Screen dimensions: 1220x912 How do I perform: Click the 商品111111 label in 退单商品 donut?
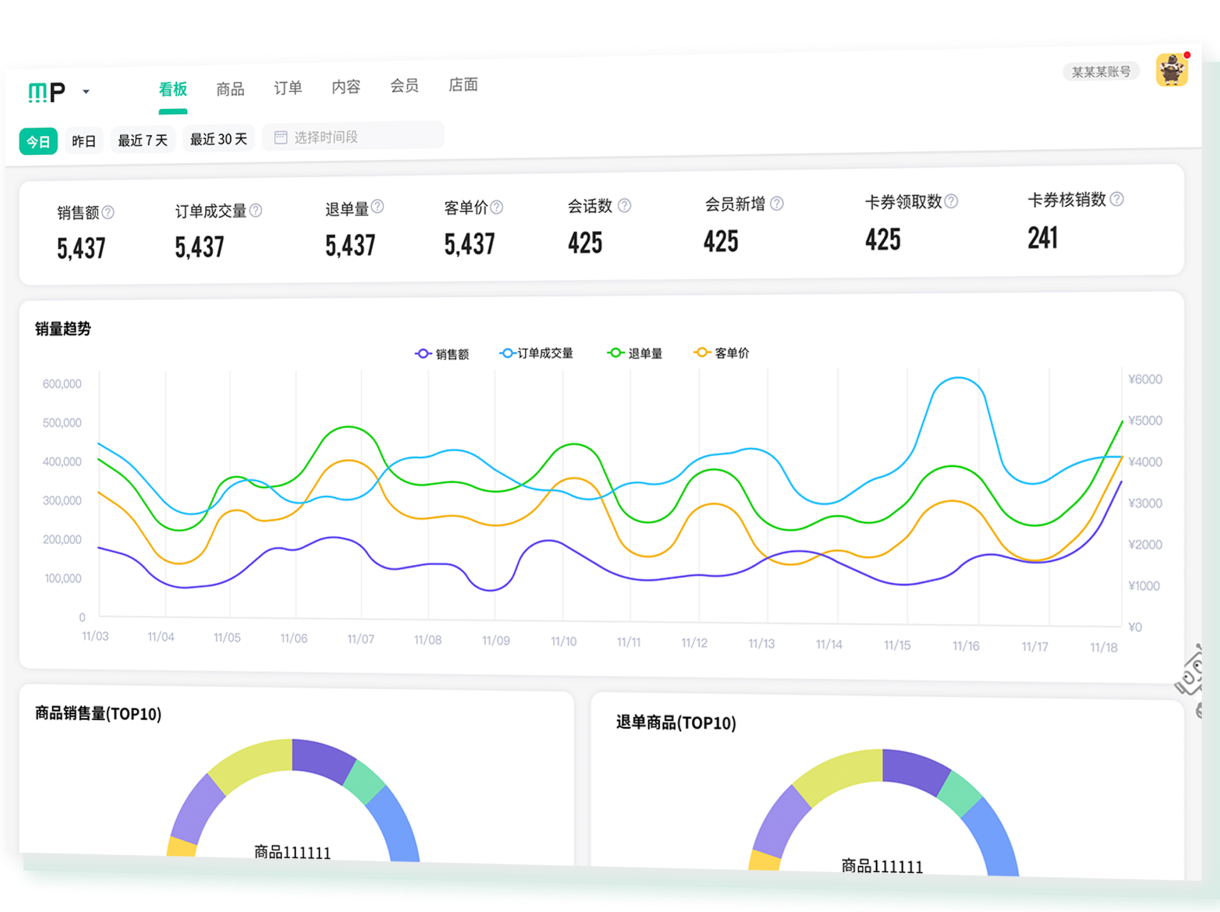tap(882, 866)
